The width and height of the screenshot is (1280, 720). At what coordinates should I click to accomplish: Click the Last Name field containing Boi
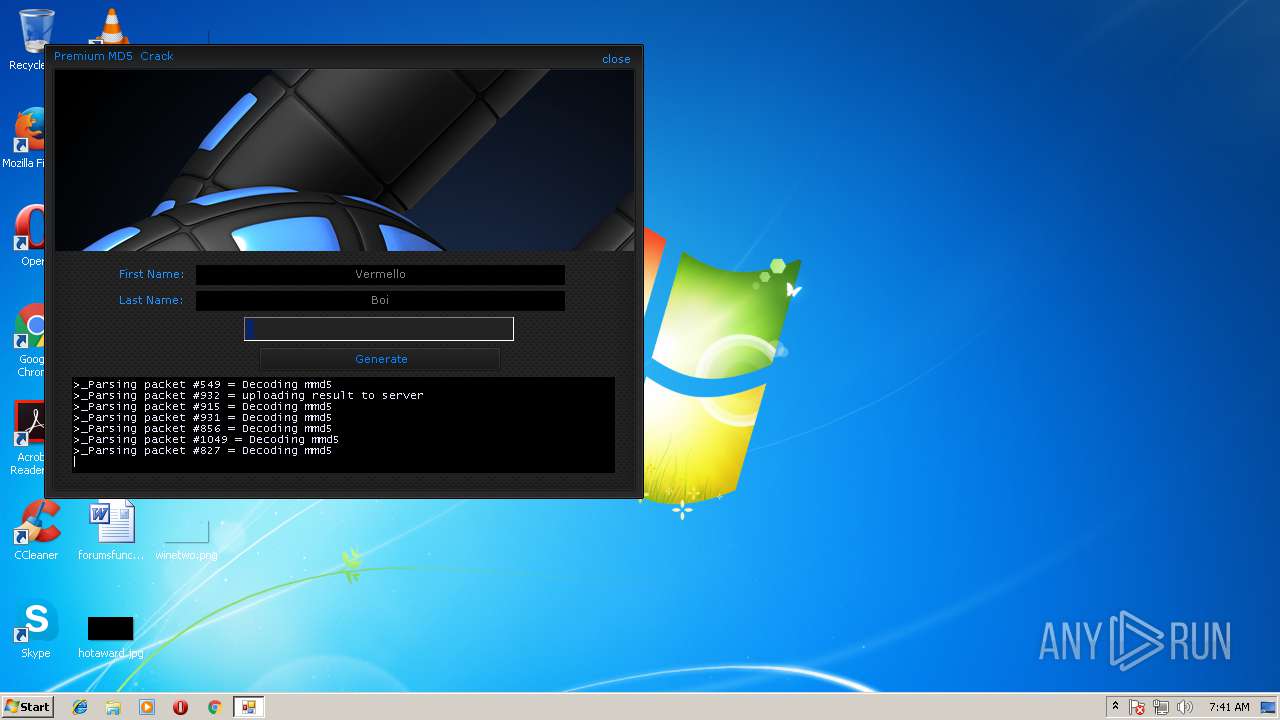[x=380, y=300]
